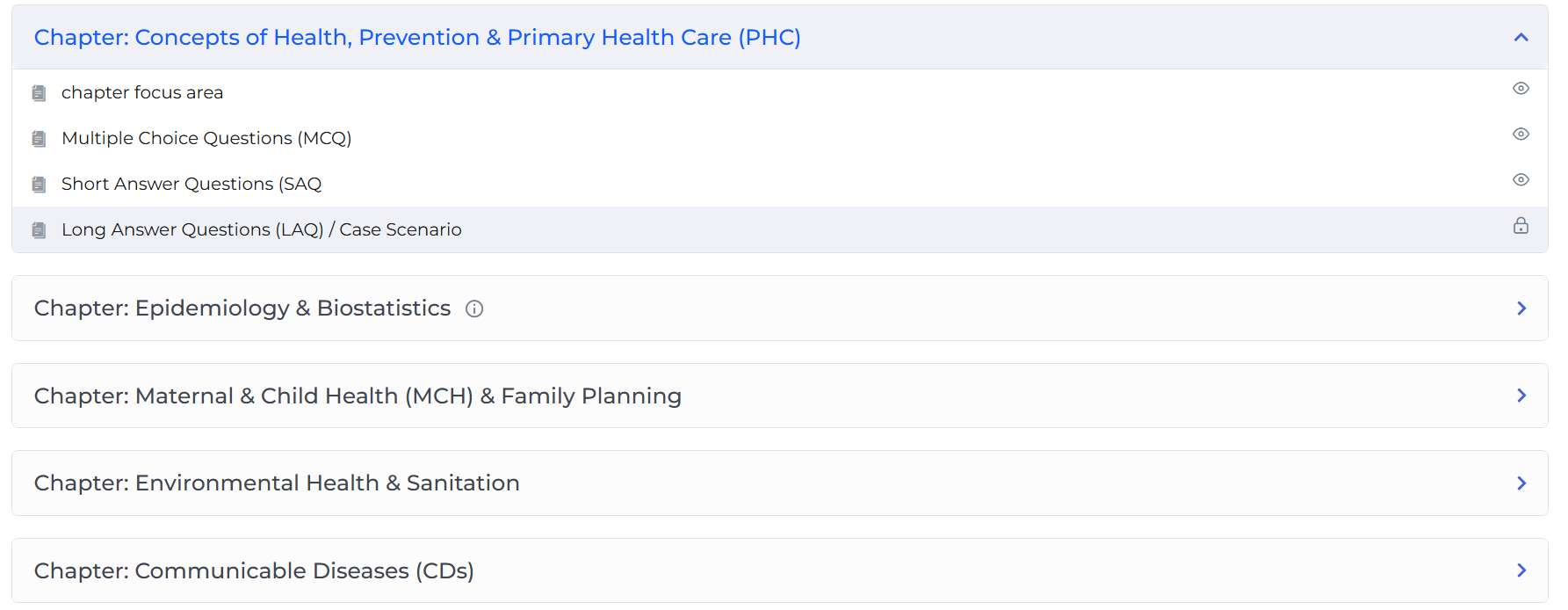Viewport: 1568px width, 610px height.
Task: Click document icon beside Long Answer Questions
Action: 39,230
